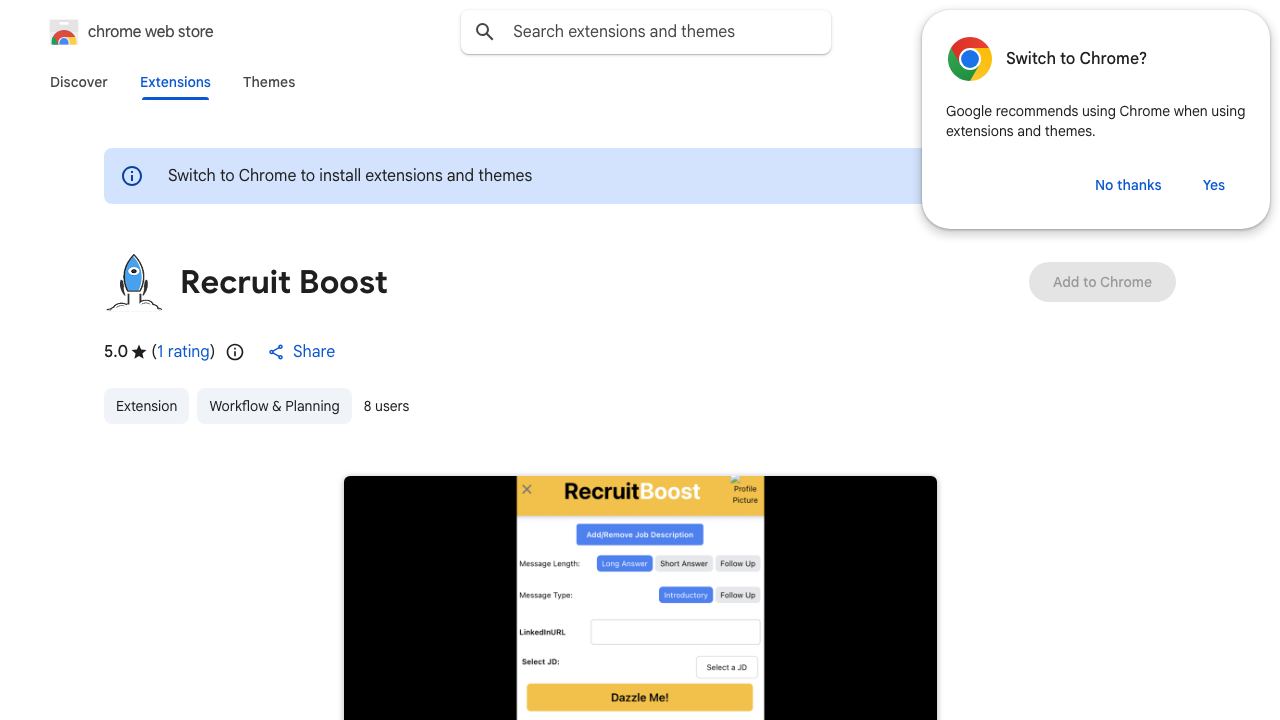Click the Chrome logo in popup
The image size is (1280, 720).
(970, 59)
